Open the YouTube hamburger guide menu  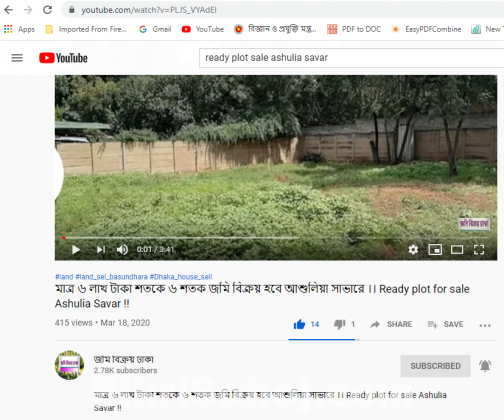click(x=17, y=58)
